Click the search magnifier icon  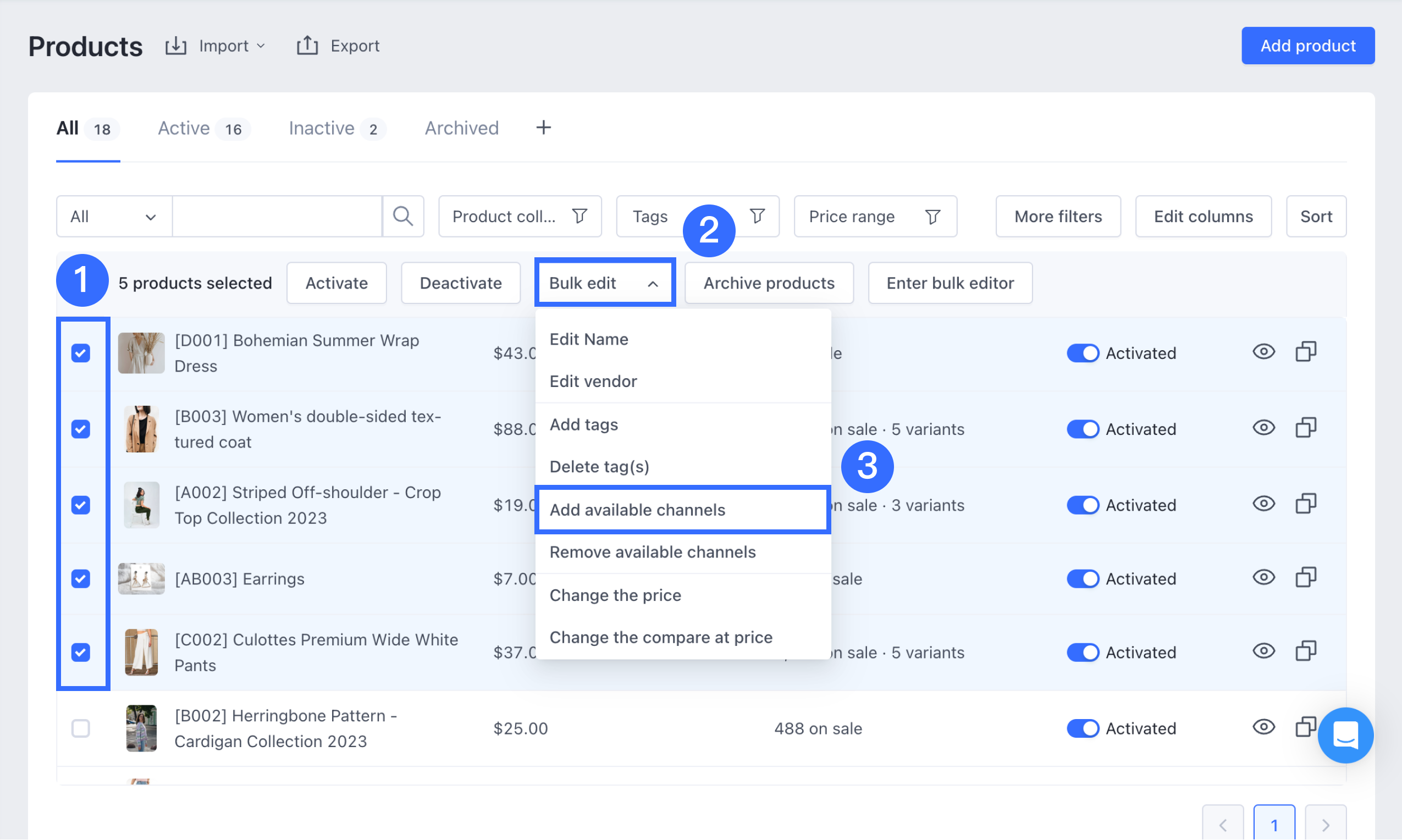click(402, 216)
